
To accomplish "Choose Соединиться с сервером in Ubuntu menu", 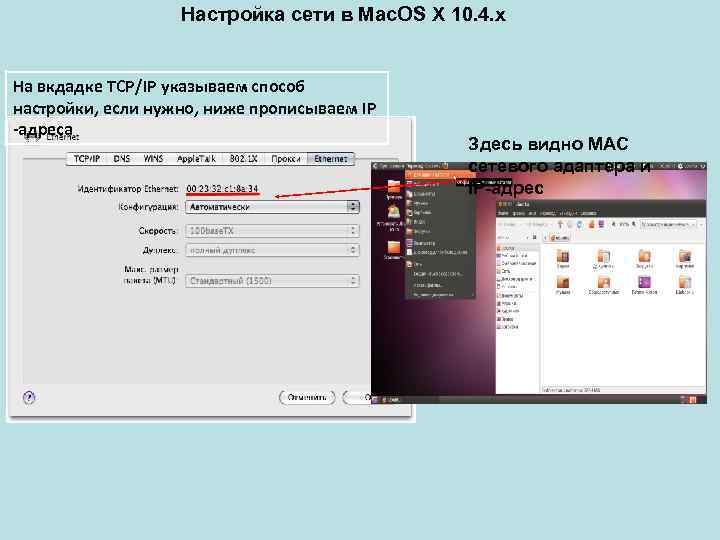I will 438,275.
